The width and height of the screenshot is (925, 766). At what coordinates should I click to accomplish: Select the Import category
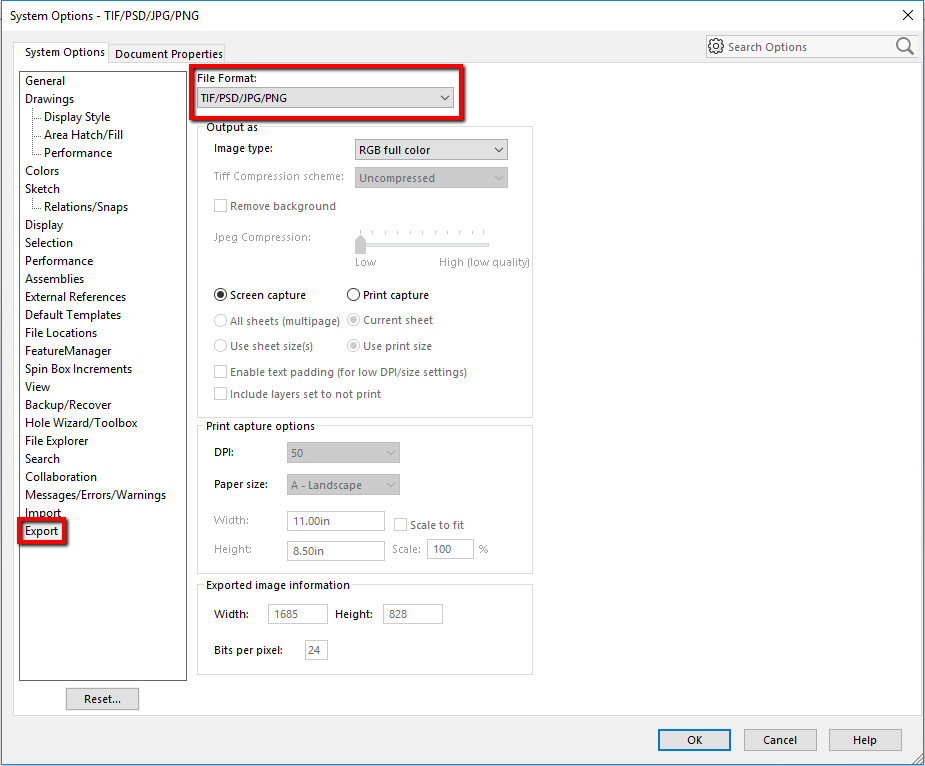[43, 513]
